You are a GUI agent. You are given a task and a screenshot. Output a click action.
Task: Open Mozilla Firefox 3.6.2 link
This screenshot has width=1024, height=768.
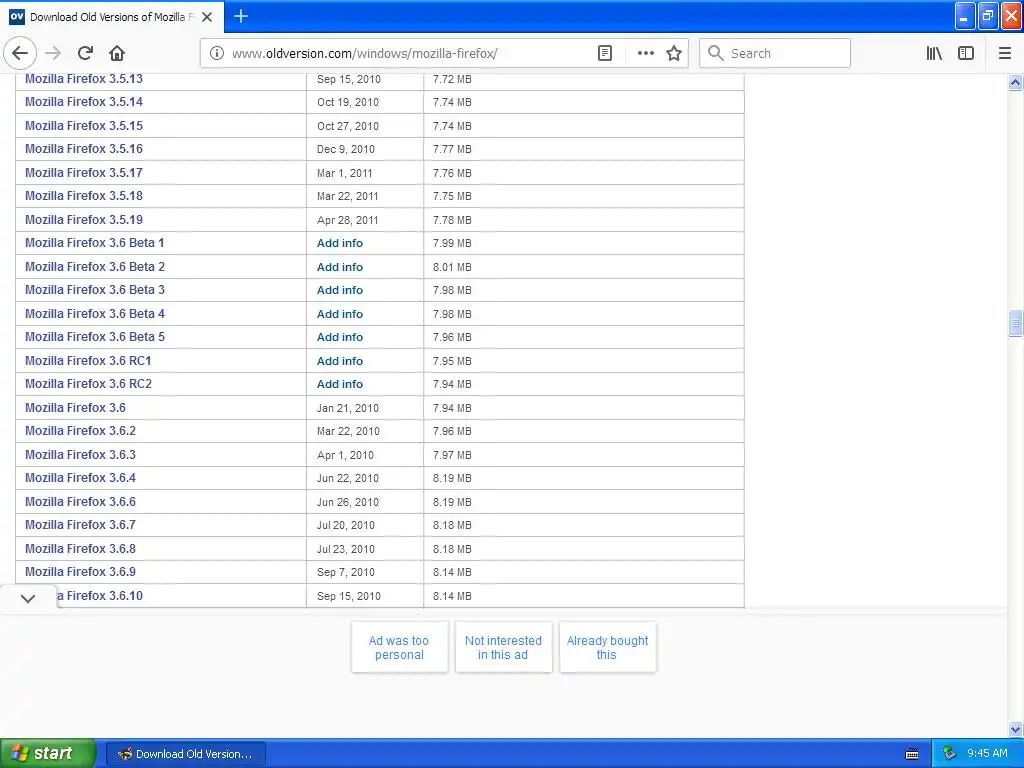(x=80, y=431)
